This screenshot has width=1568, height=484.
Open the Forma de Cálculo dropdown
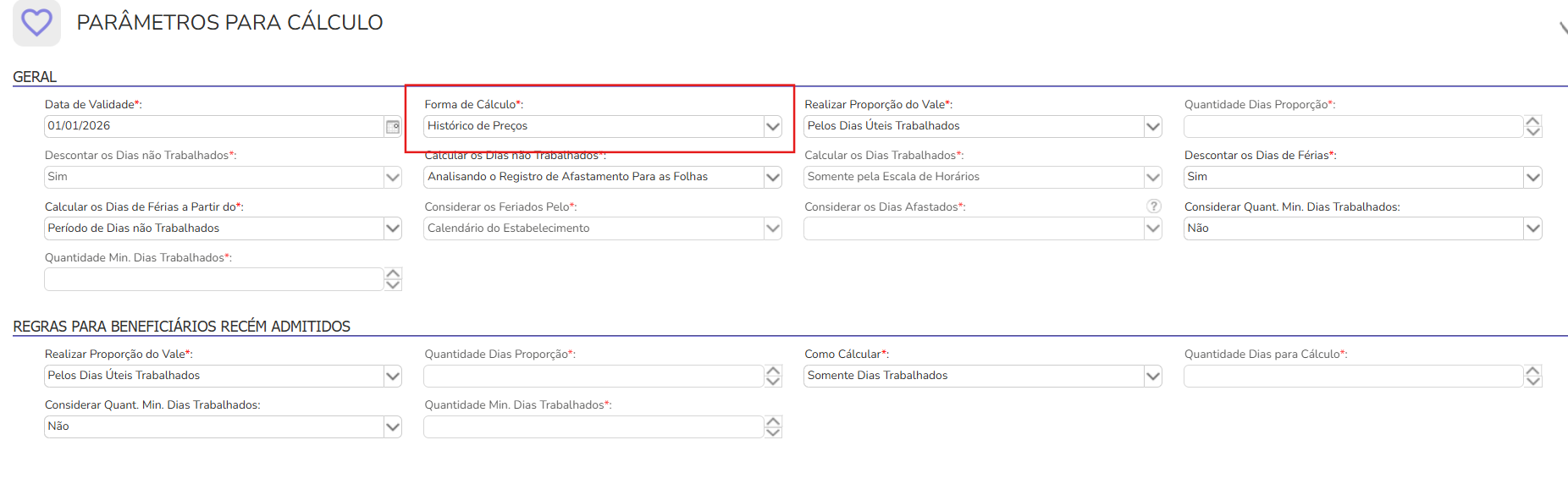pos(772,127)
